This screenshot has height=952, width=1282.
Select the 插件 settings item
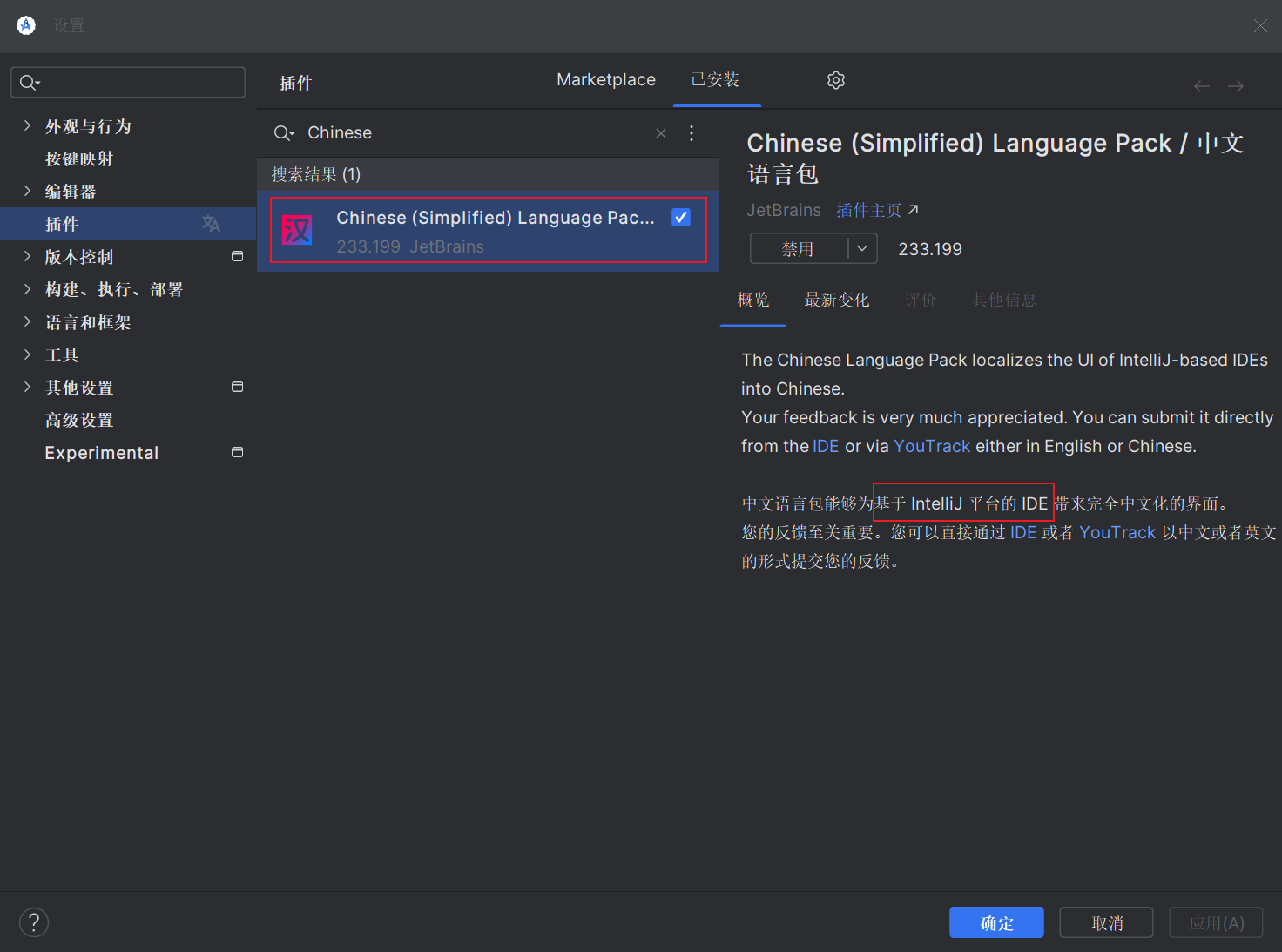pyautogui.click(x=128, y=224)
